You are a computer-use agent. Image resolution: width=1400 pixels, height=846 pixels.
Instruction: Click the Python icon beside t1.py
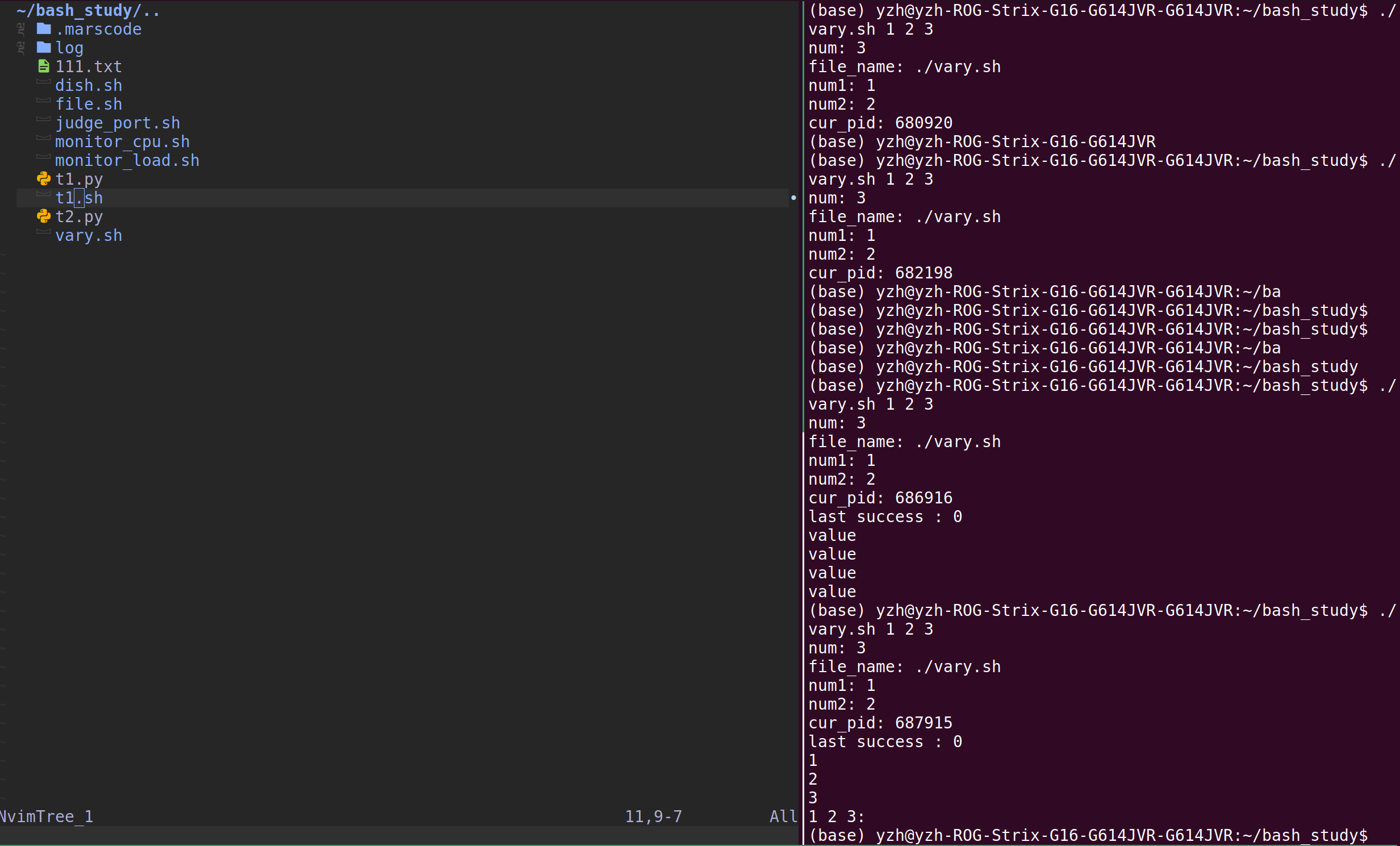[x=44, y=178]
